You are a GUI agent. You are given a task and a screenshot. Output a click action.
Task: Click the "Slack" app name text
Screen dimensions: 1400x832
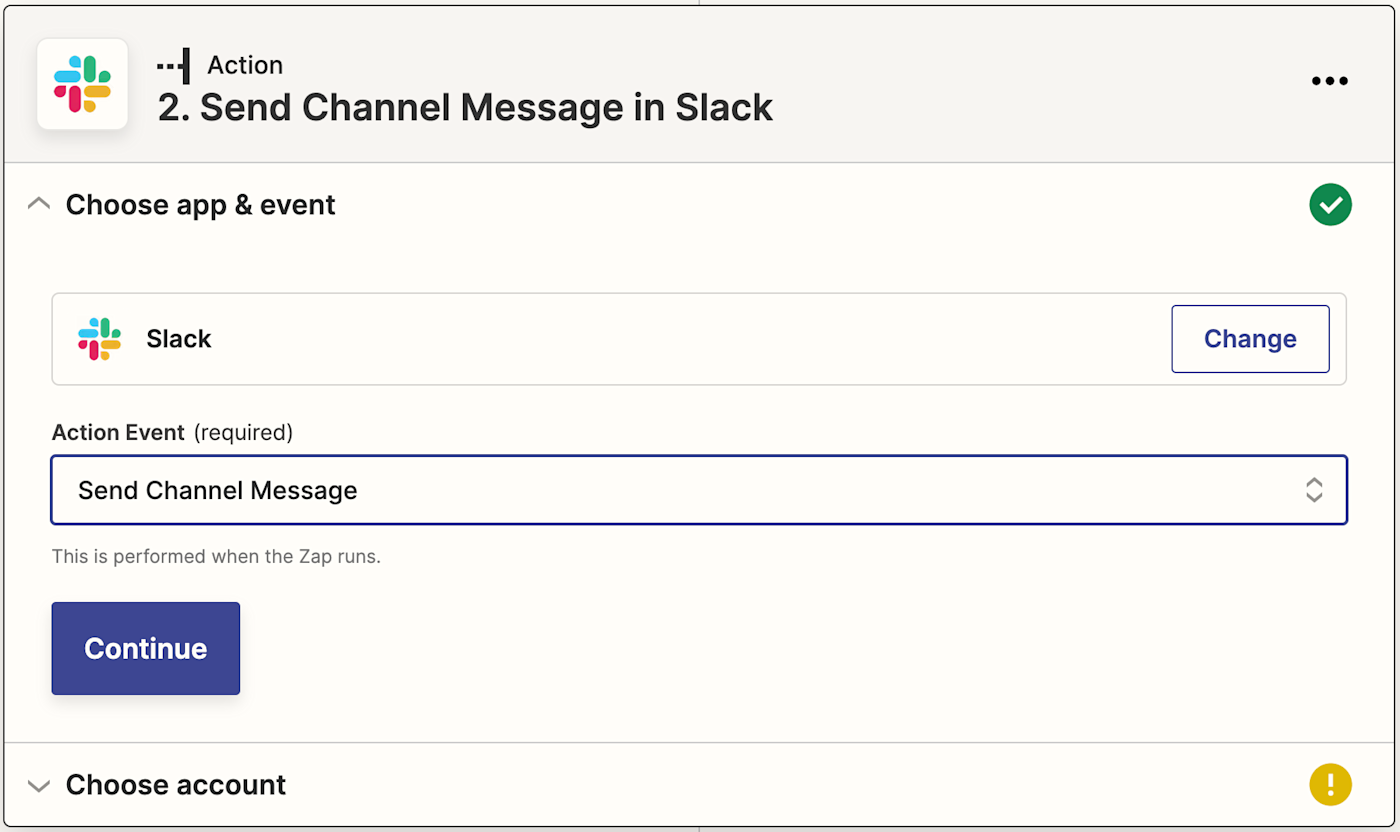click(179, 339)
